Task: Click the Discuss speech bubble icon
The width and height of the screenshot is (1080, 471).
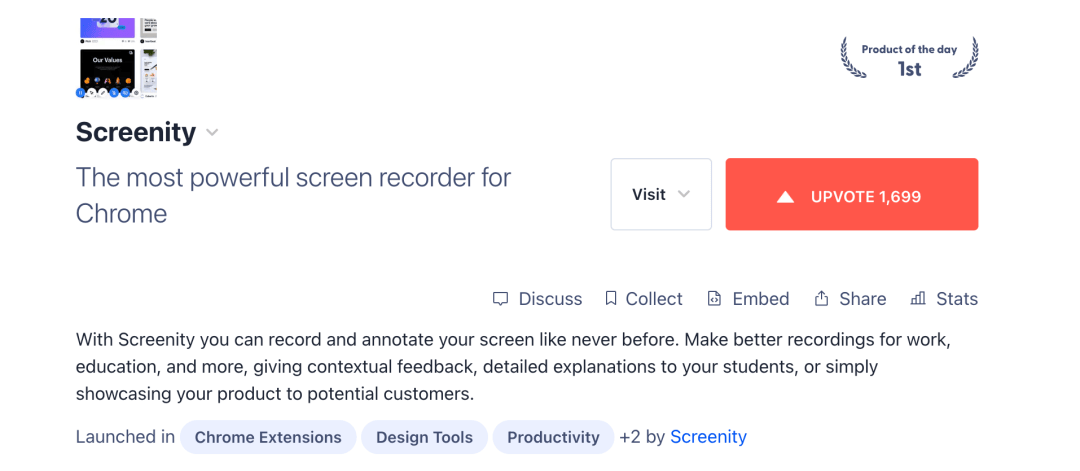Action: (501, 299)
